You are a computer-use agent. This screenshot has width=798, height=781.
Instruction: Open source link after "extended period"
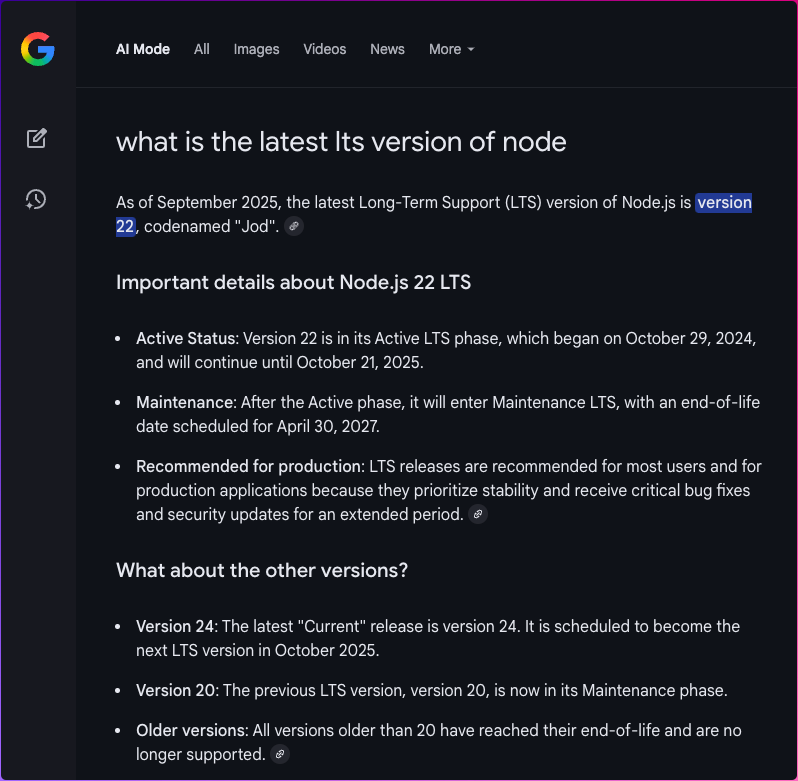(478, 515)
